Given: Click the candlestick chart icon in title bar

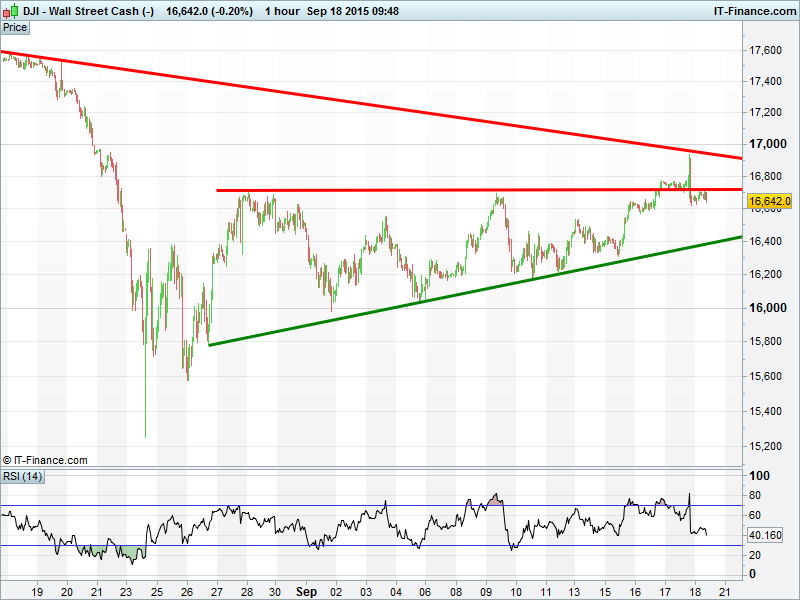Looking at the screenshot, I should pos(10,10).
